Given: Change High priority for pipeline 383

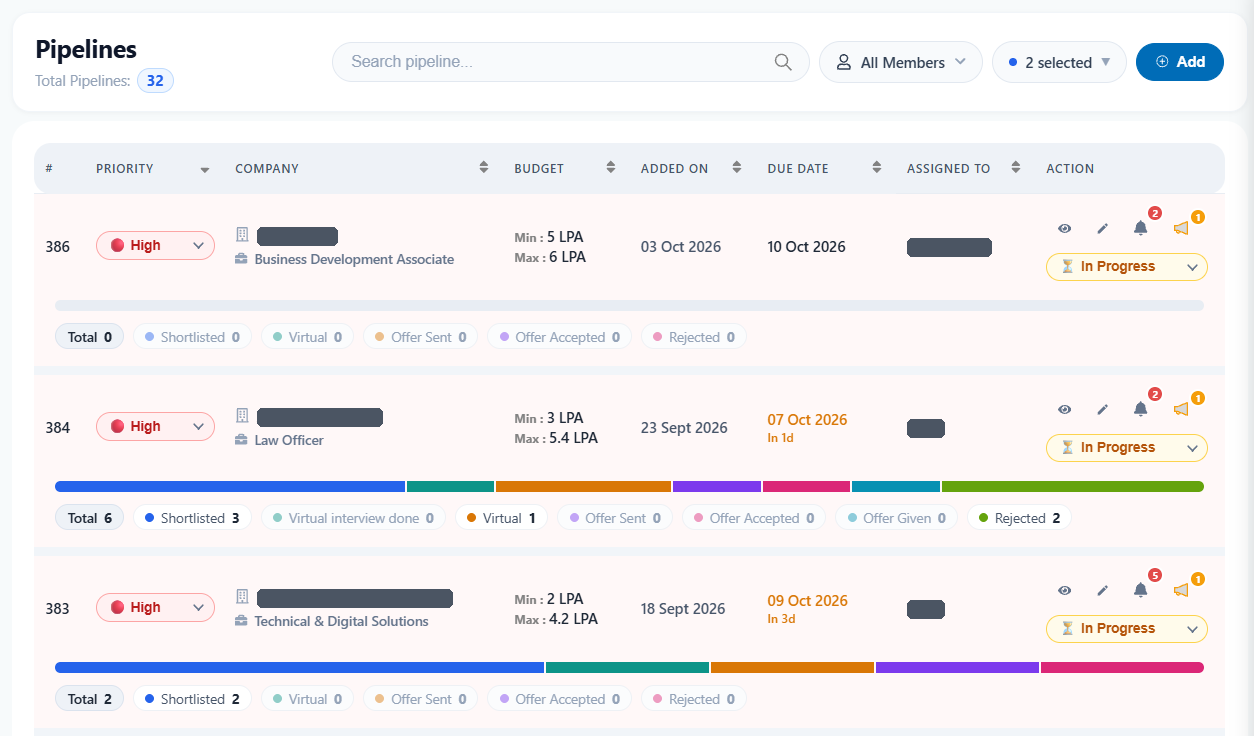Looking at the screenshot, I should pos(155,608).
